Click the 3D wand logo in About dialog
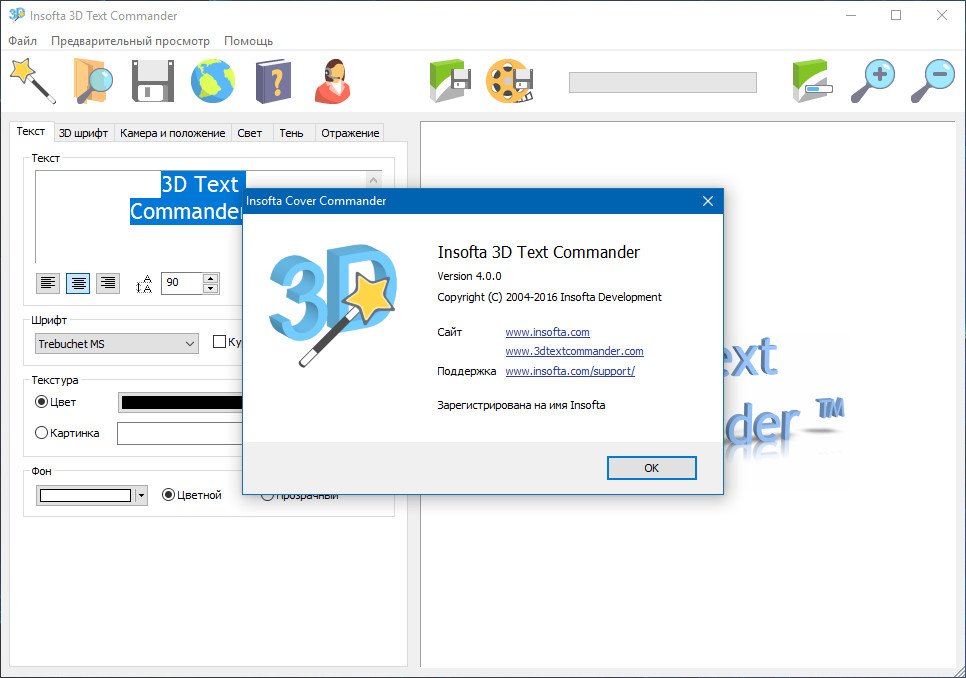Viewport: 966px width, 678px height. coord(333,304)
